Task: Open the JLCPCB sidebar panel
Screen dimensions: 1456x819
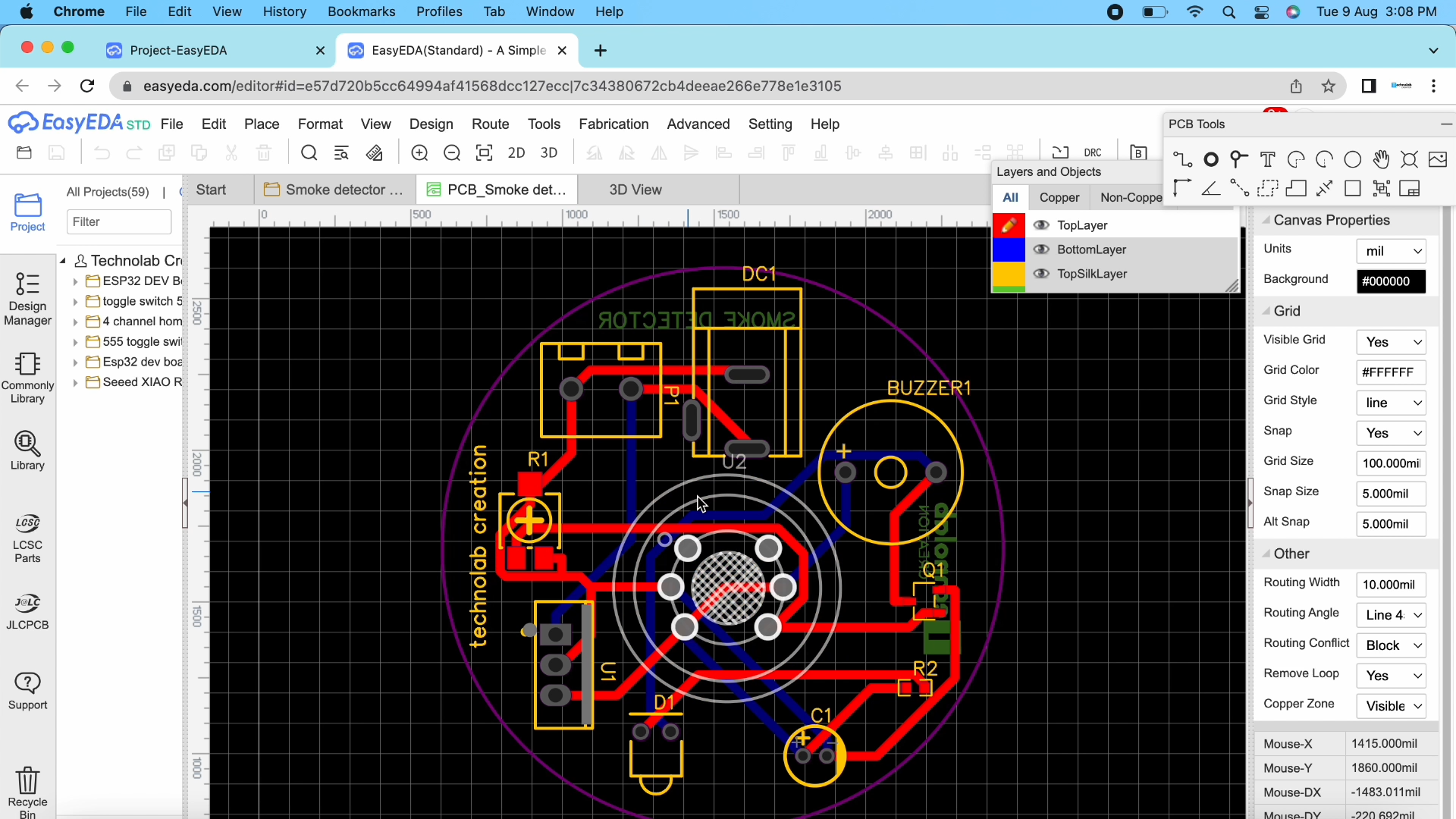Action: point(27,611)
